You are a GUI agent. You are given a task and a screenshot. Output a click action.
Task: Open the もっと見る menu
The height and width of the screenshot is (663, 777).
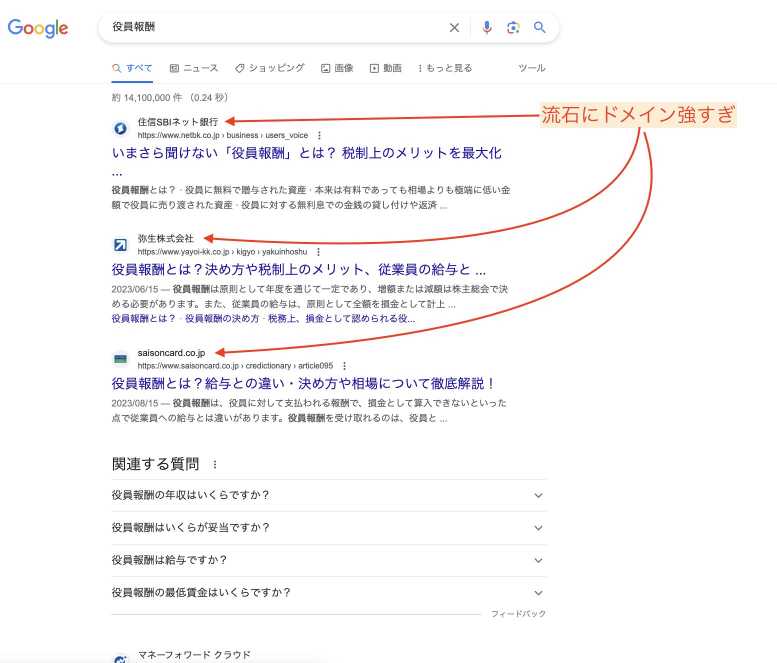coord(445,68)
